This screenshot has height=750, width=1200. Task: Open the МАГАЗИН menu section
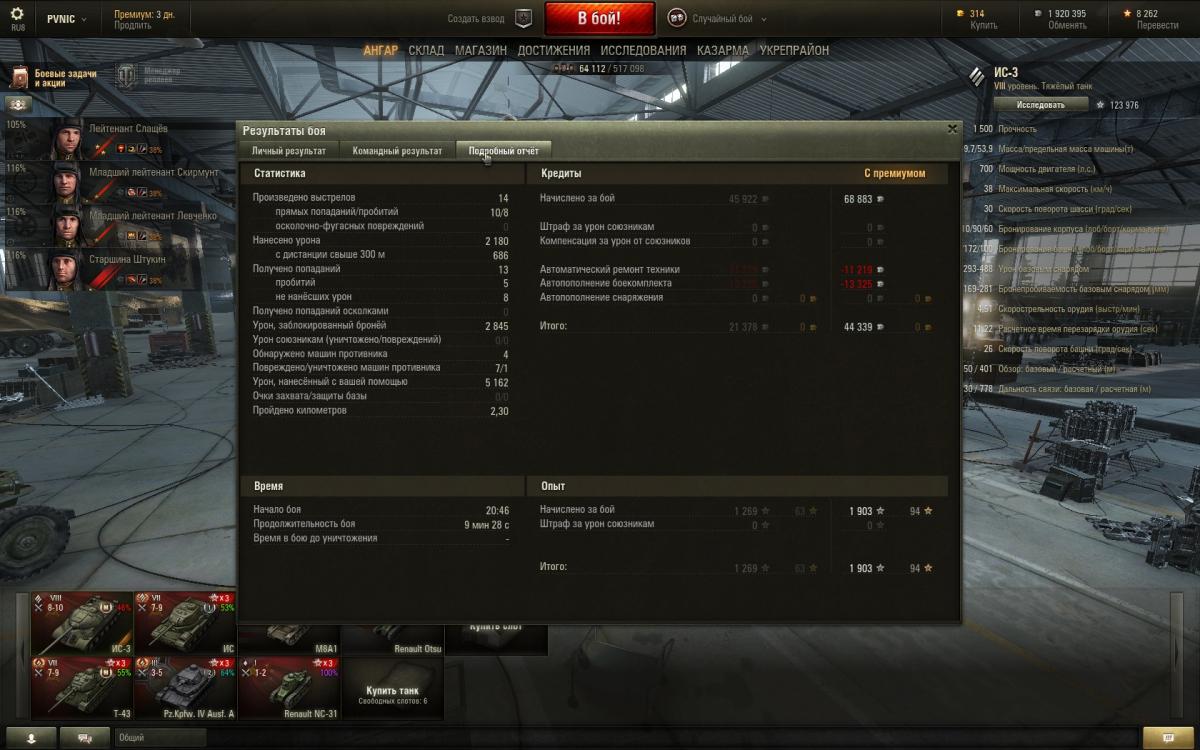pyautogui.click(x=481, y=50)
